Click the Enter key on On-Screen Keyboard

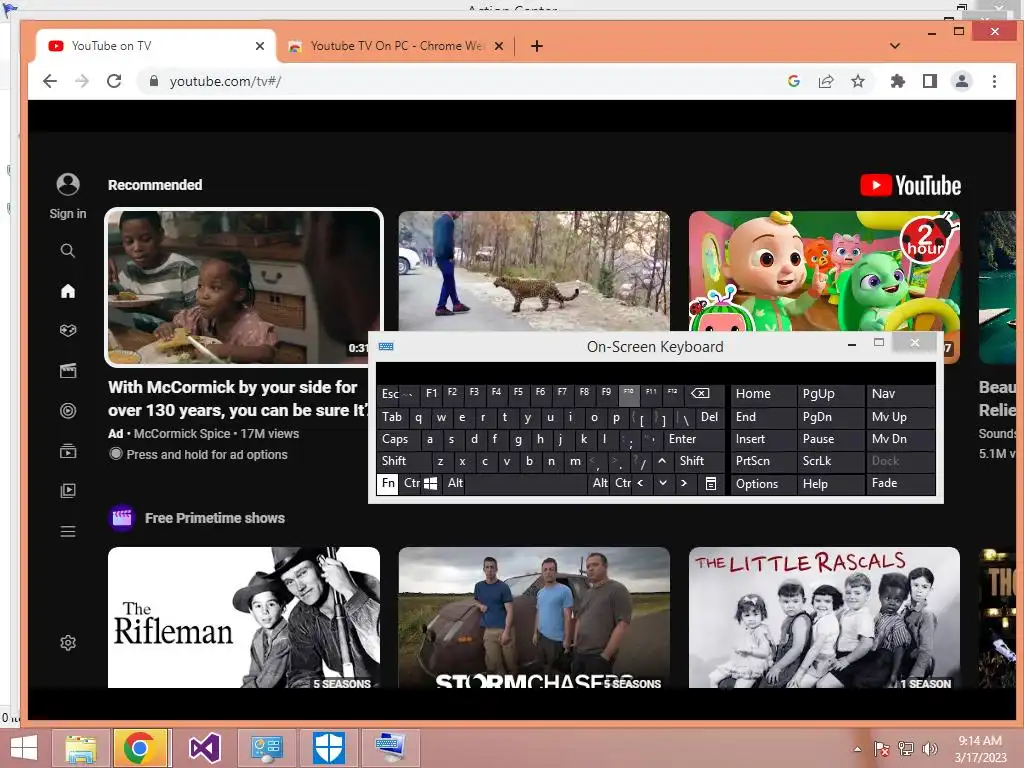(694, 439)
